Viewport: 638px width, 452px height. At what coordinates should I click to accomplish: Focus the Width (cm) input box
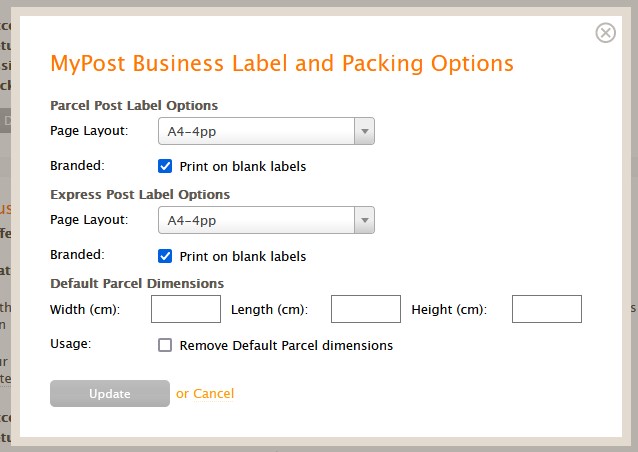[186, 309]
